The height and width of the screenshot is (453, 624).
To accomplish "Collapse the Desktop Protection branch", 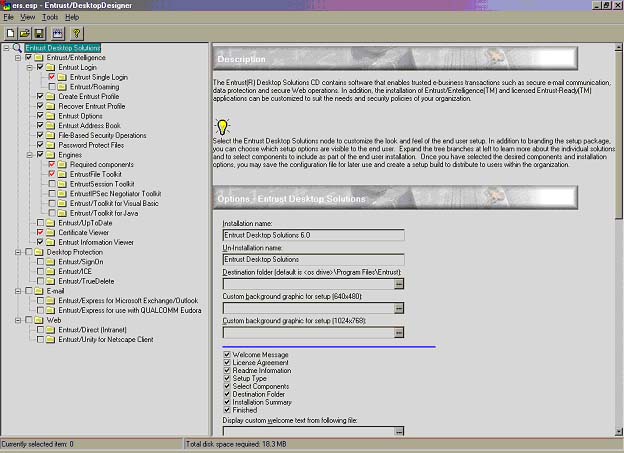I will [18, 252].
